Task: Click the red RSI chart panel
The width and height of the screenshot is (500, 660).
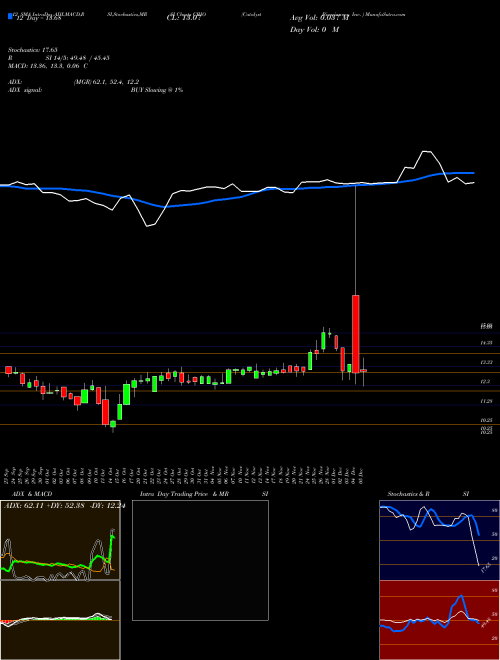Action: tap(439, 620)
